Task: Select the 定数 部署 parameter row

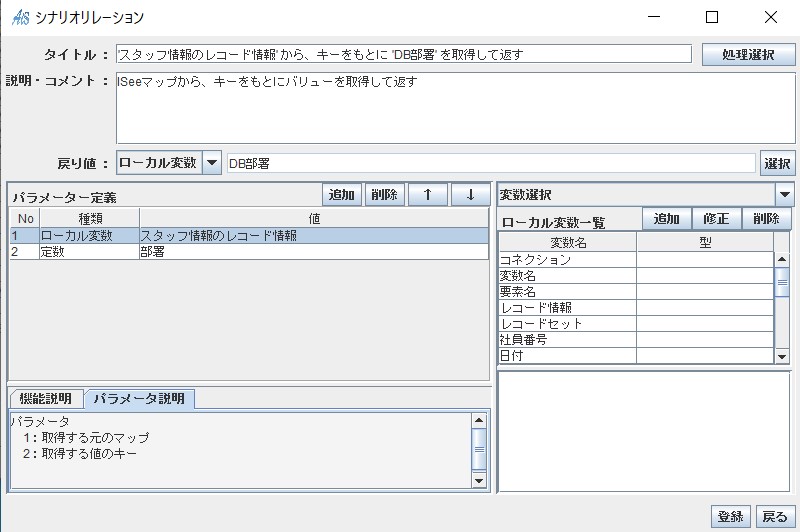Action: (x=250, y=253)
